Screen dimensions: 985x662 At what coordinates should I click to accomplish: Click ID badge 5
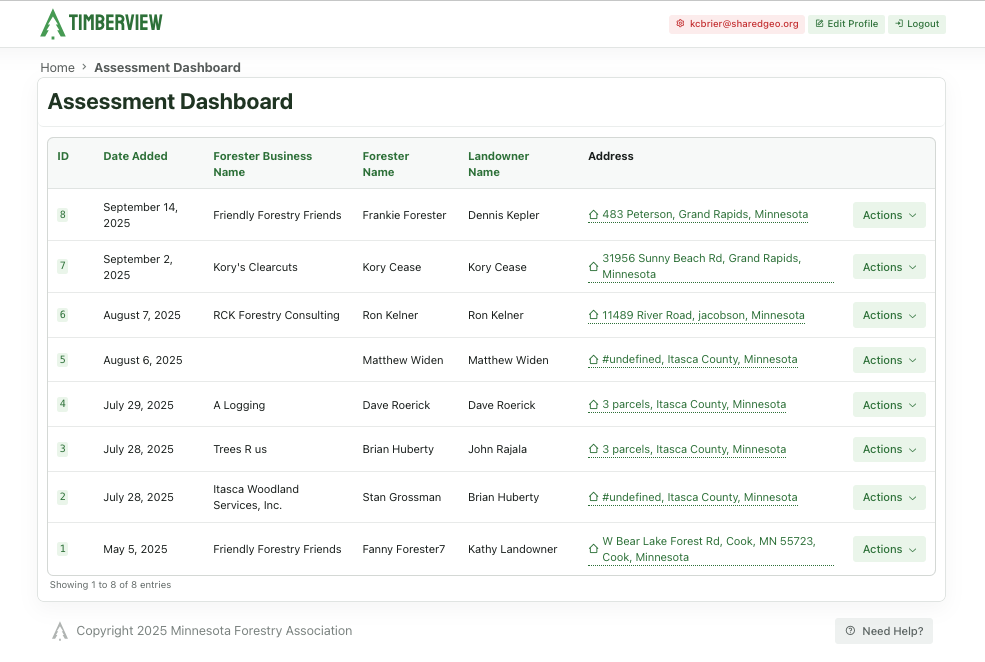click(63, 360)
